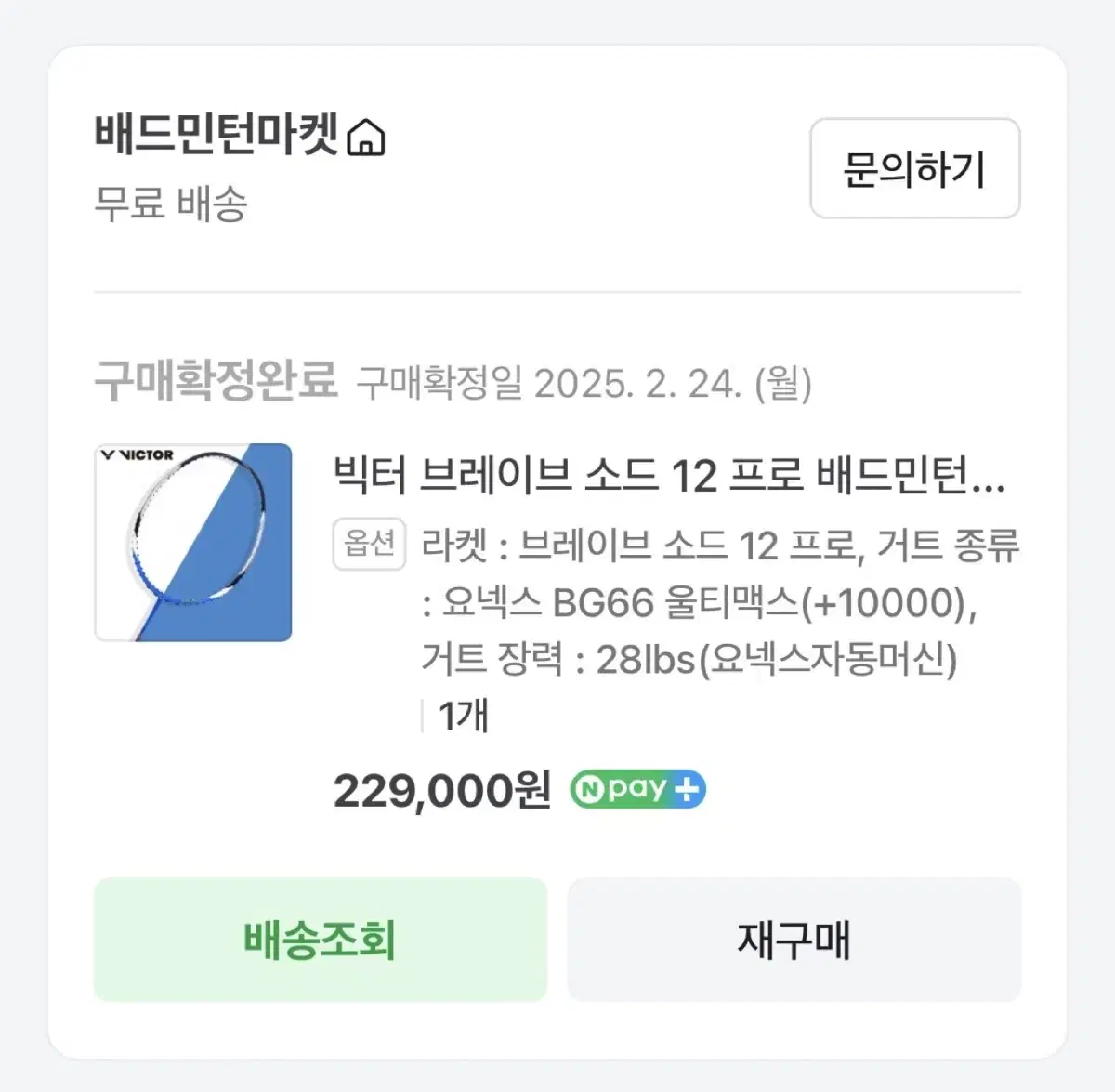
Task: Click the VICTOR logo on the thumbnail
Action: [138, 454]
